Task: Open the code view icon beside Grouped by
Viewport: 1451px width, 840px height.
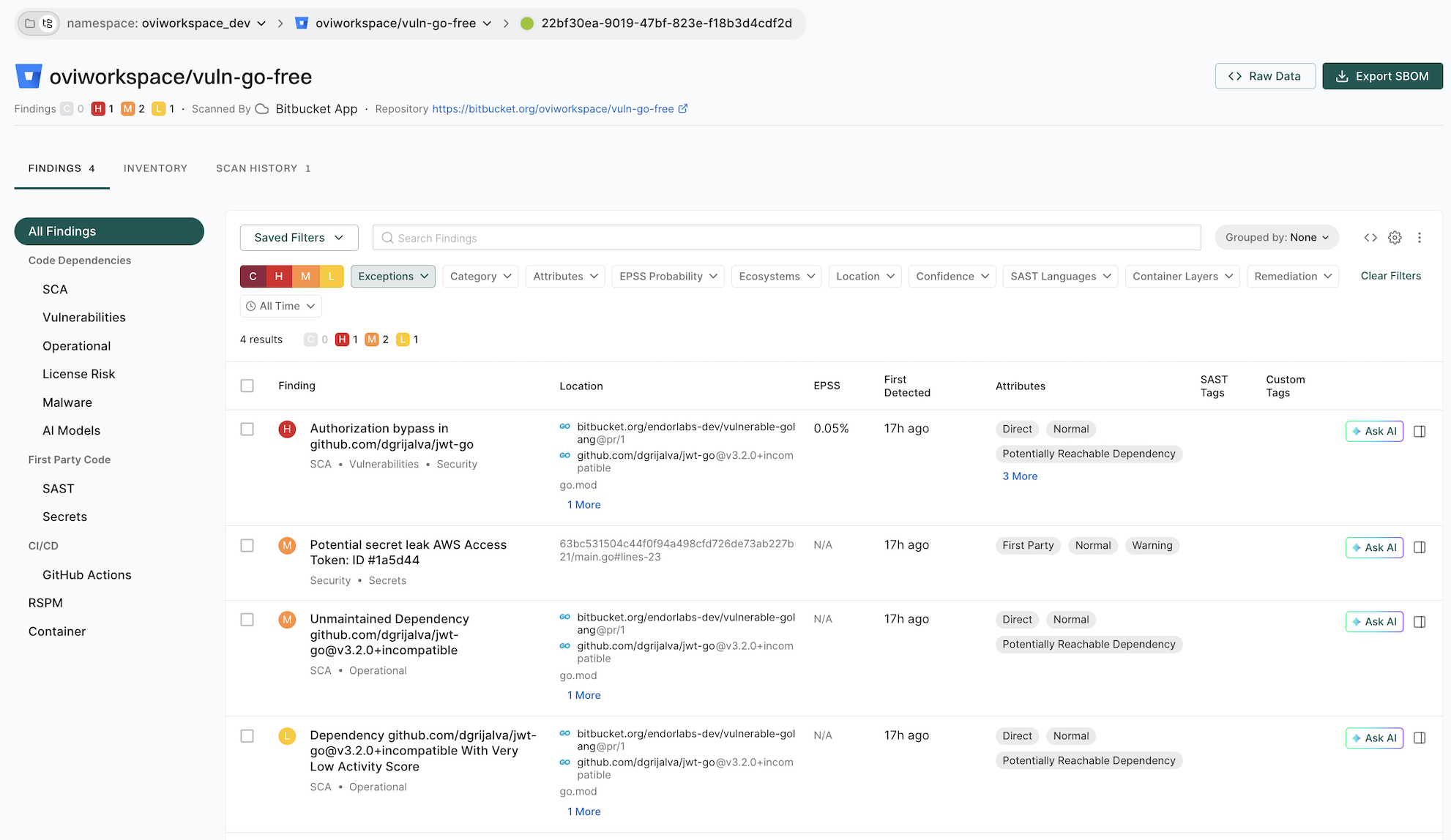Action: click(1370, 238)
